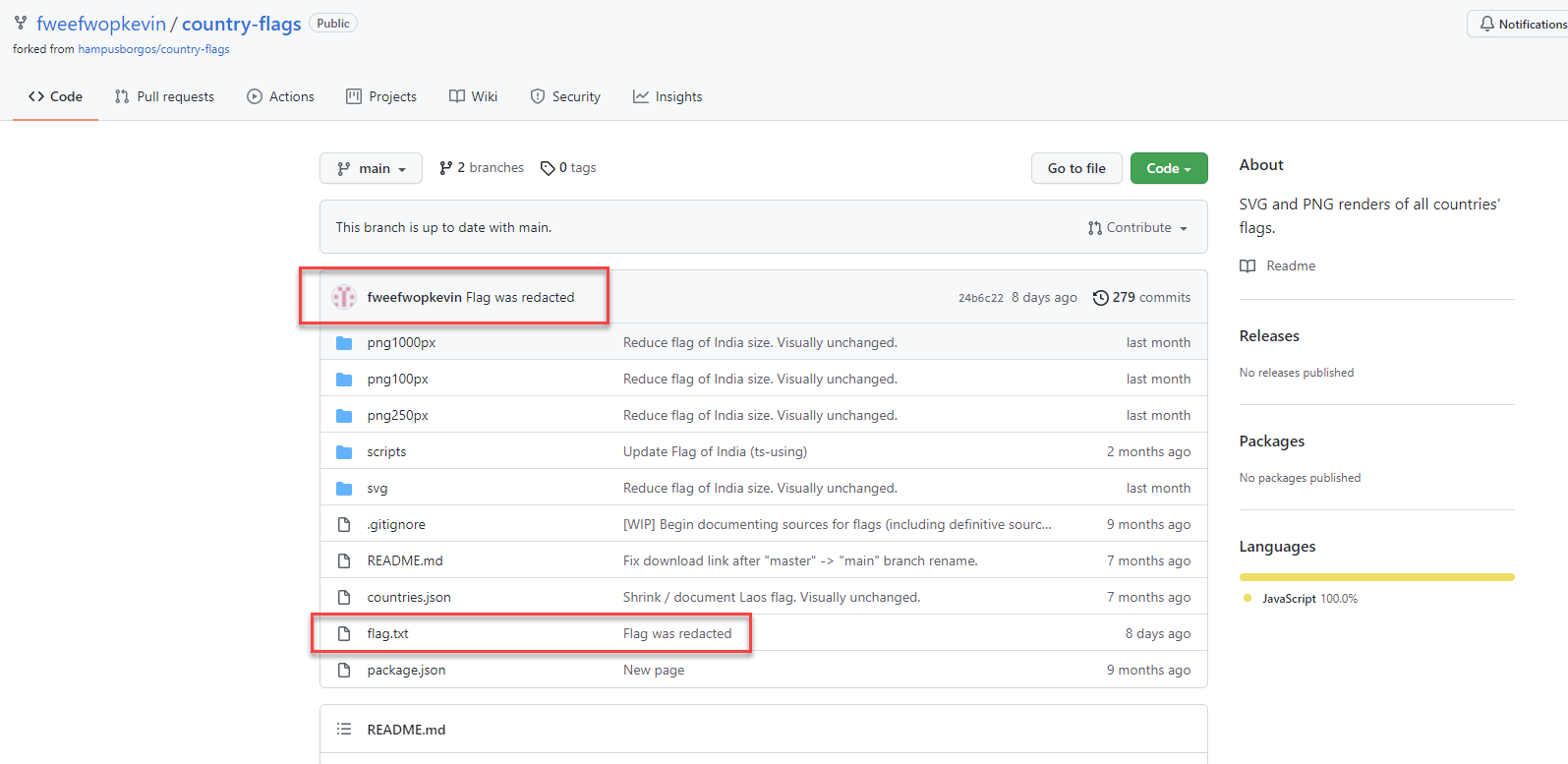Open the 'Fix download link after master' commit
The width and height of the screenshot is (1568, 764).
(x=800, y=561)
